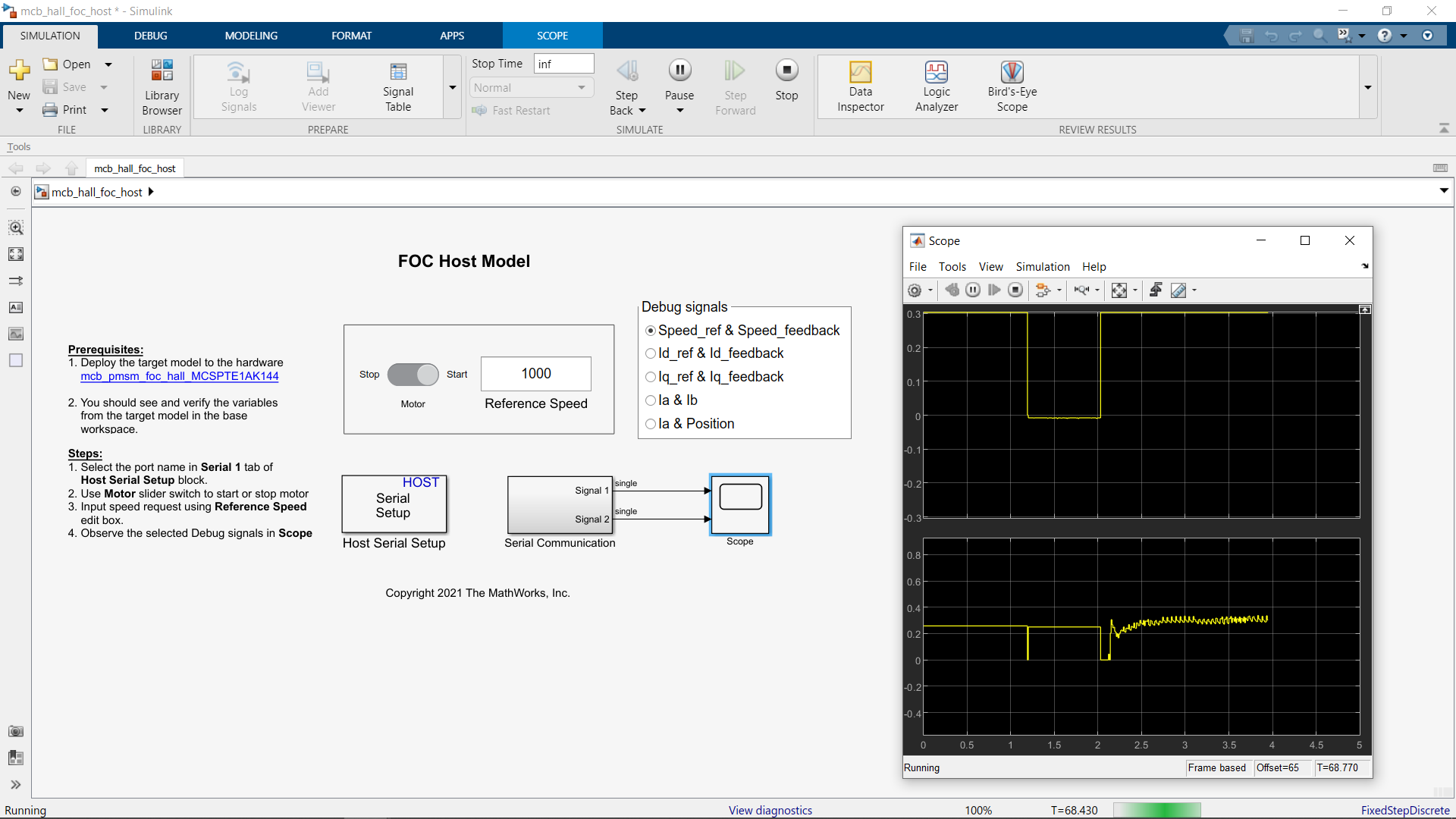Open the mcb_pmsm_foc_hall_MCSPTE1AK144 link
The height and width of the screenshot is (819, 1456).
click(179, 376)
